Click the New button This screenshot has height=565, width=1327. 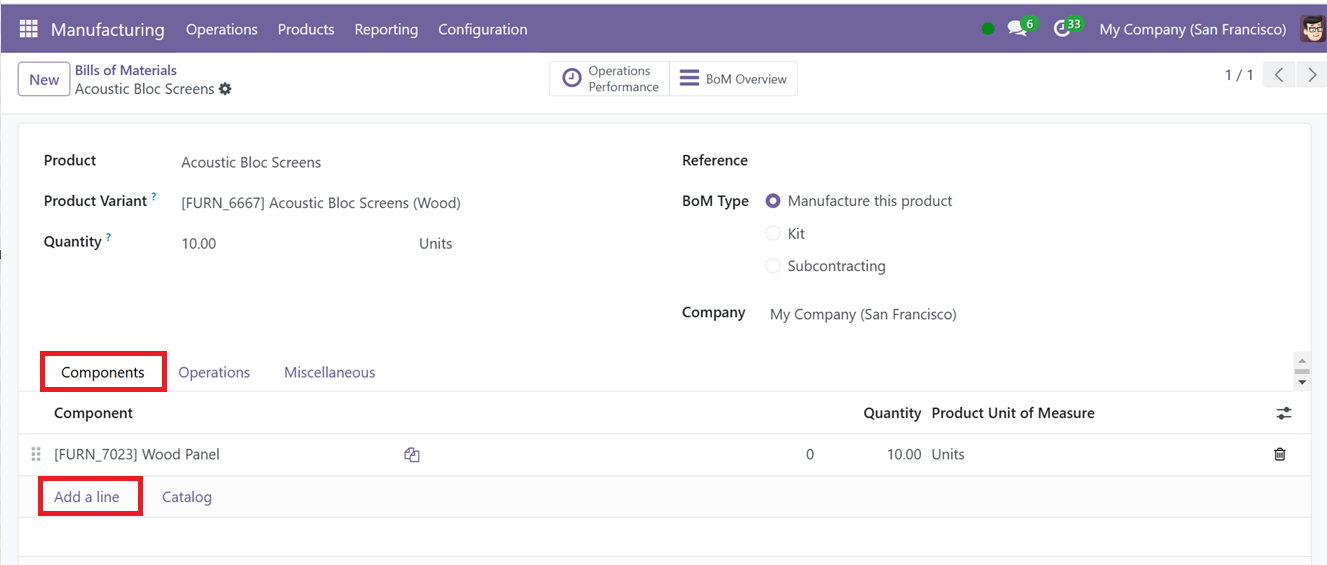(x=44, y=80)
